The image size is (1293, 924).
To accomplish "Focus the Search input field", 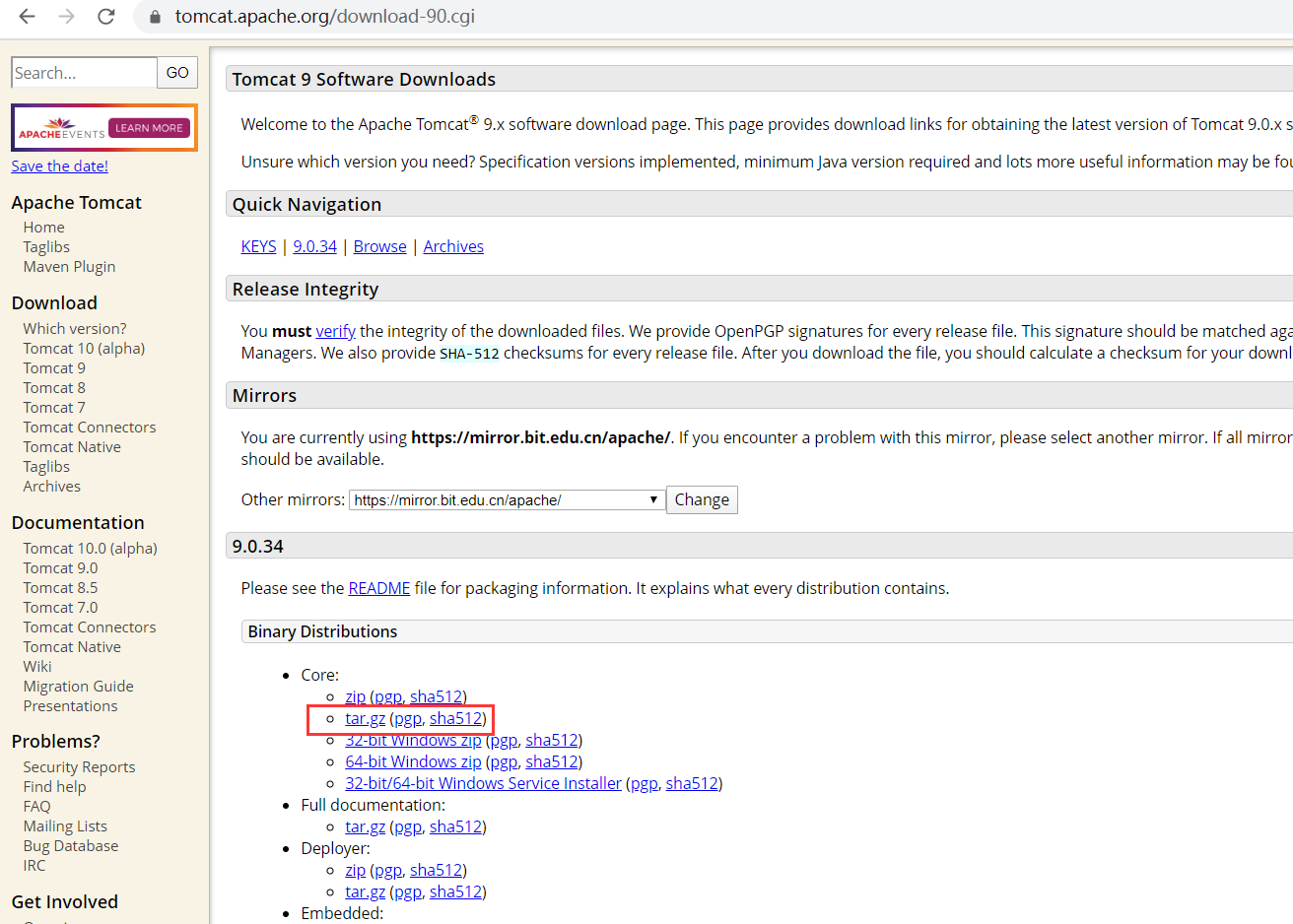I will (x=83, y=73).
